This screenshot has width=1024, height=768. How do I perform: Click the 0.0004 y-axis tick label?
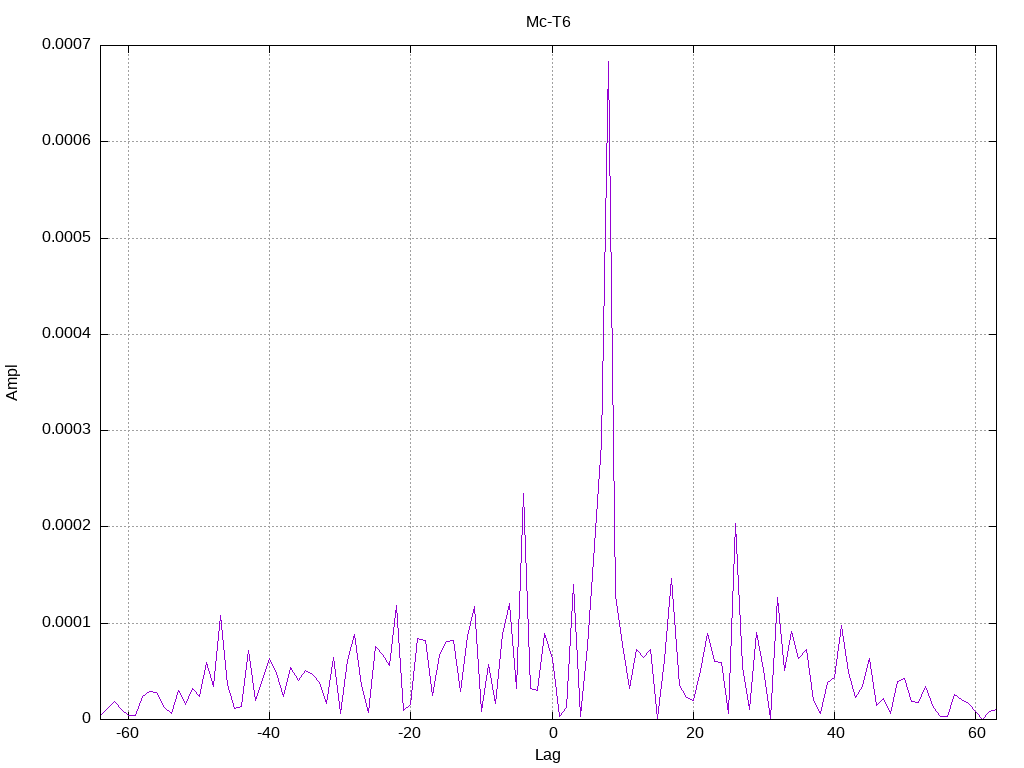coord(66,334)
